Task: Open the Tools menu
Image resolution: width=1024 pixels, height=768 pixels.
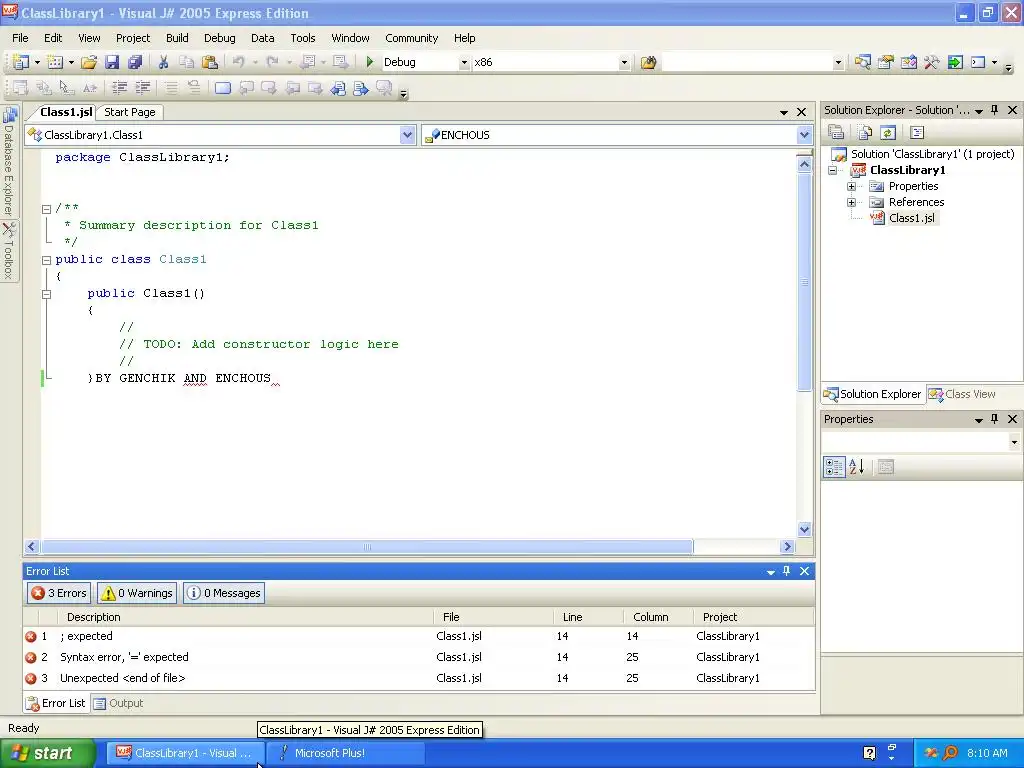Action: [303, 38]
